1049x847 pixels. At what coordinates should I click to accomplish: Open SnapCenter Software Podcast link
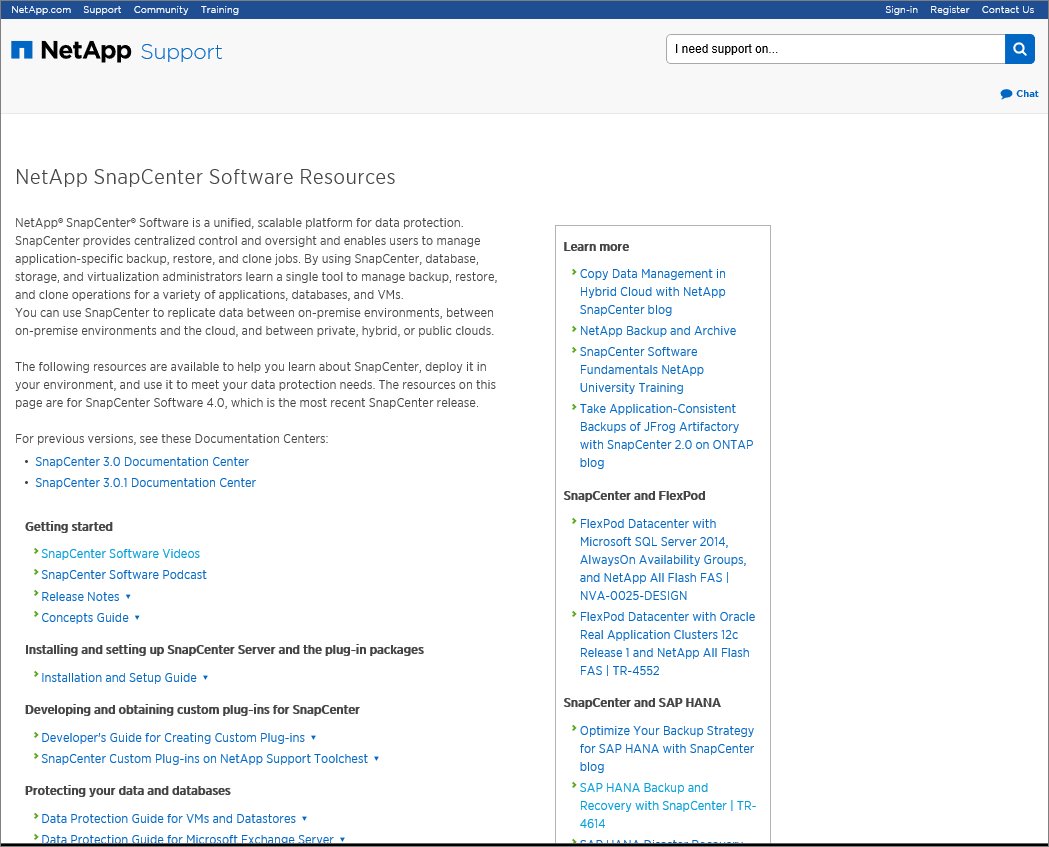124,575
